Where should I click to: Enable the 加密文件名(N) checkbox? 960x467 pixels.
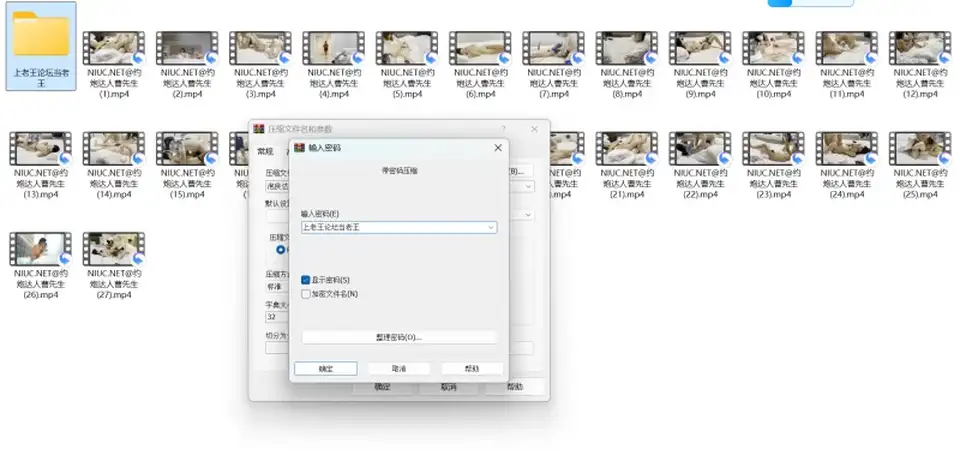click(x=306, y=294)
